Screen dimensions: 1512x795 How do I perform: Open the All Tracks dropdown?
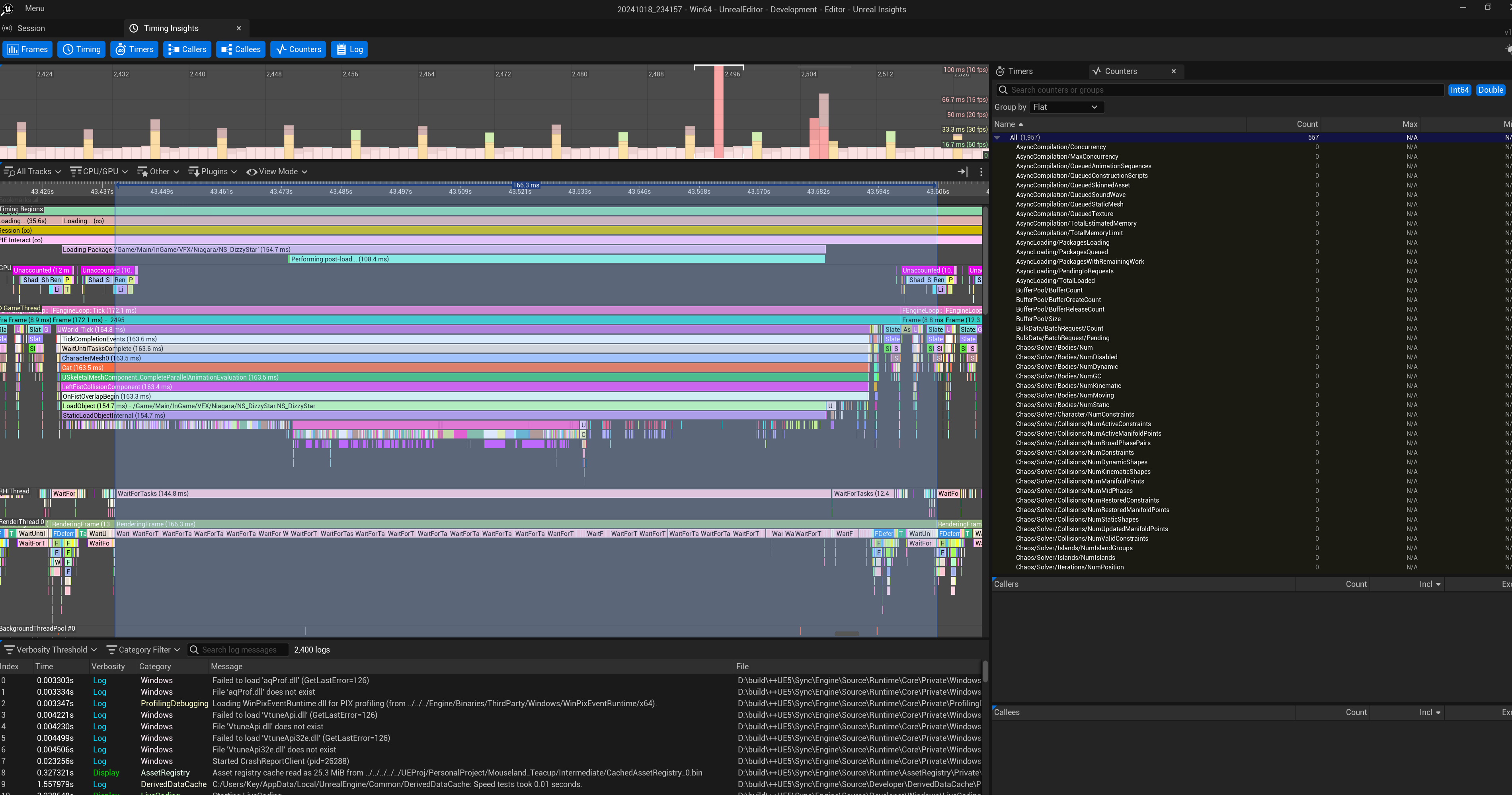coord(32,171)
